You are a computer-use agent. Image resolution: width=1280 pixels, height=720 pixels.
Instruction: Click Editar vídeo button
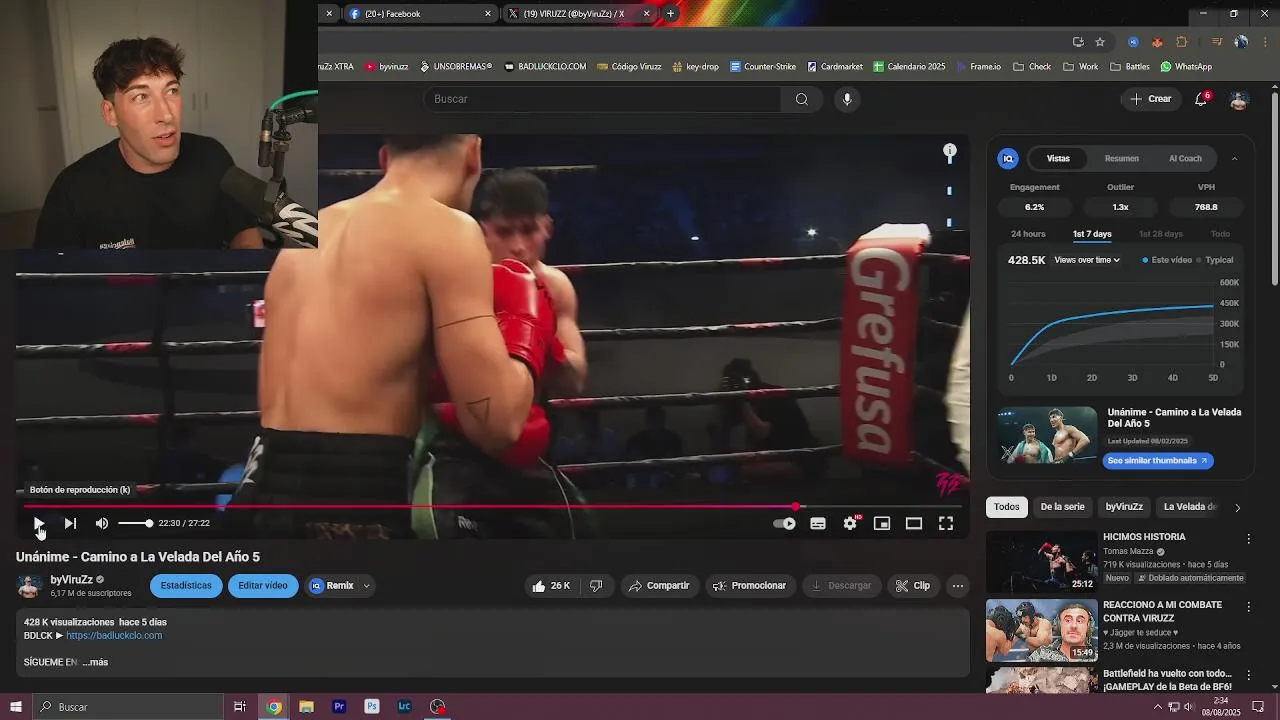point(263,586)
